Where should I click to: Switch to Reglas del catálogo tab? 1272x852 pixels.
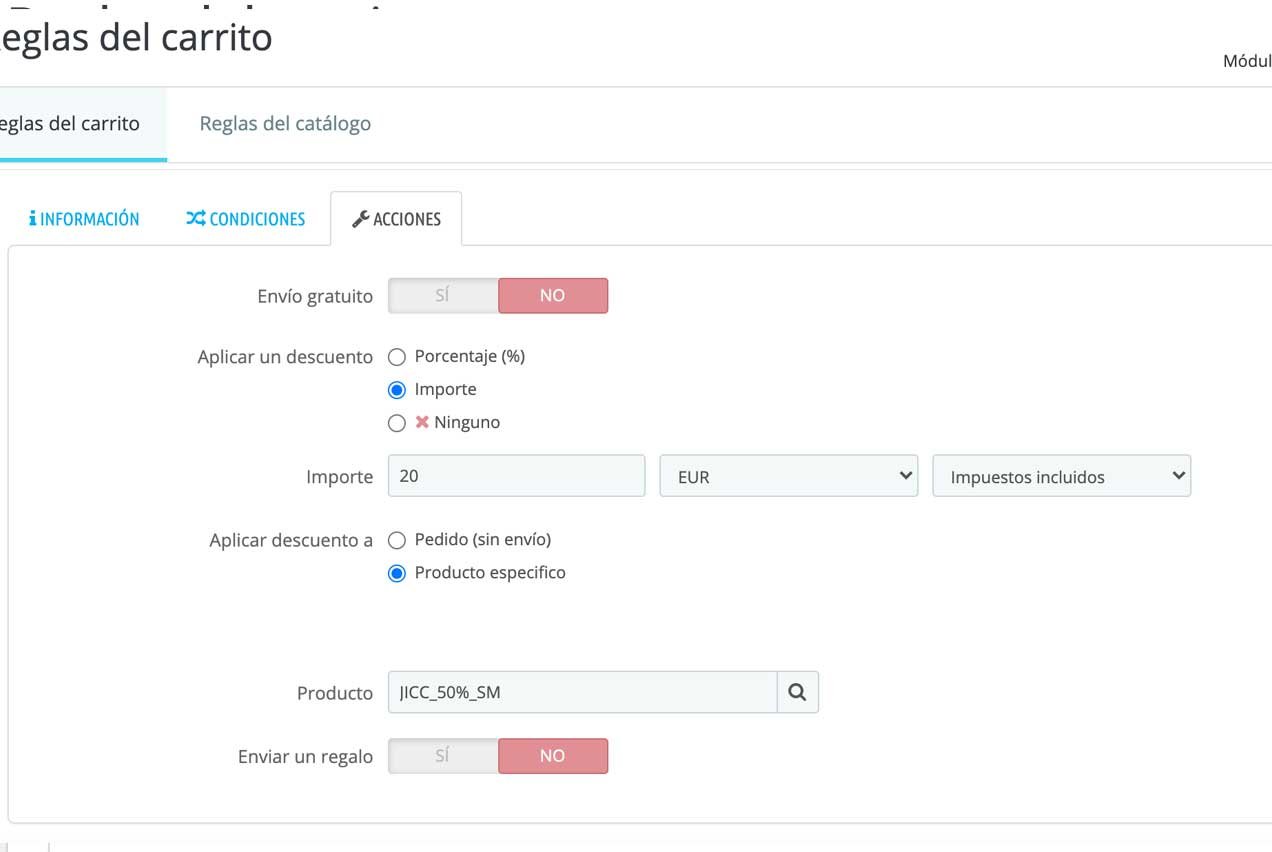point(285,124)
